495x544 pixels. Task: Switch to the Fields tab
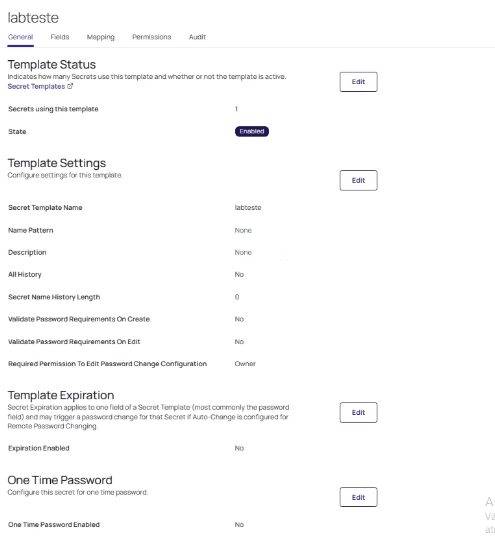[x=60, y=37]
